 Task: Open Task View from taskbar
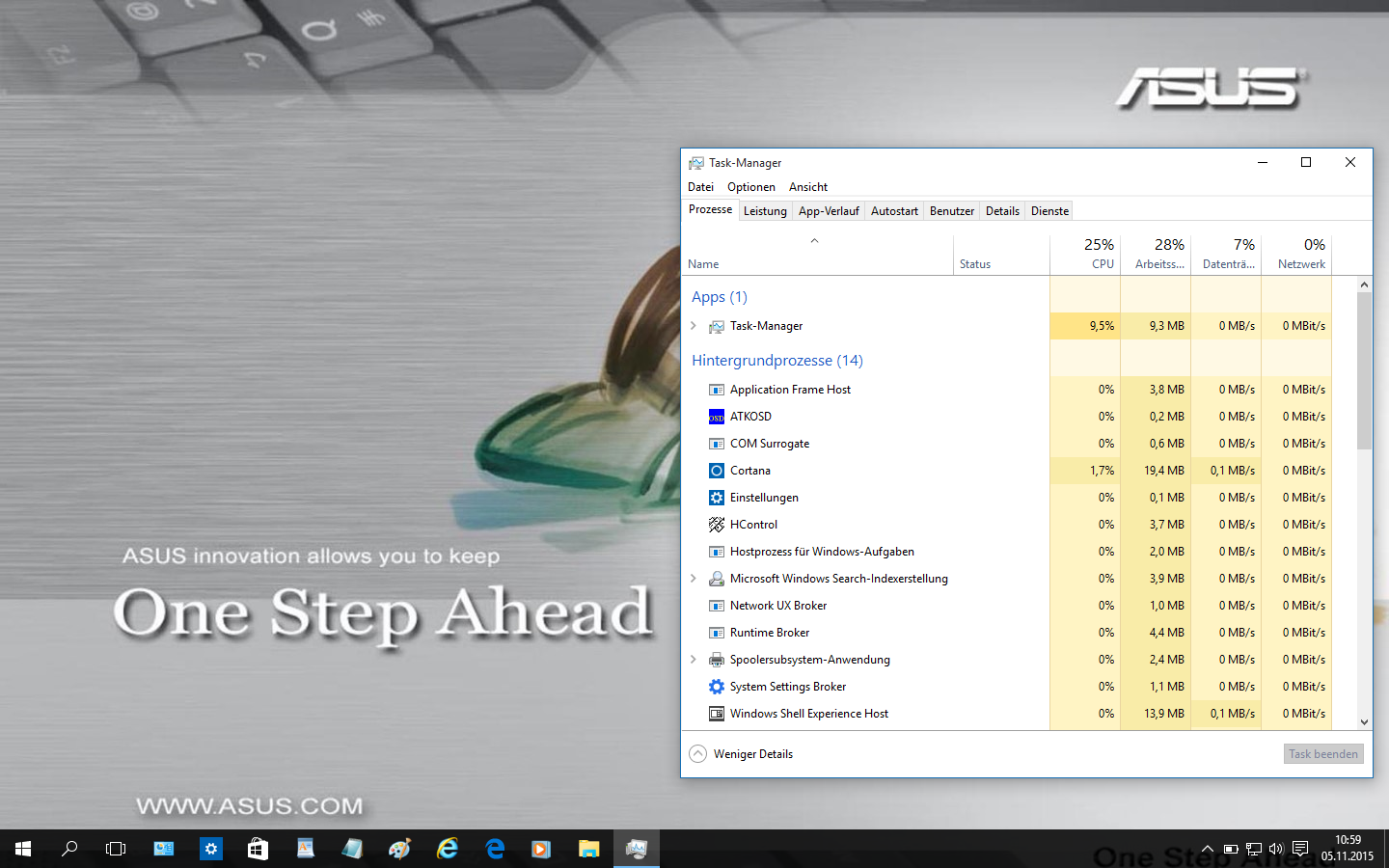pos(116,849)
